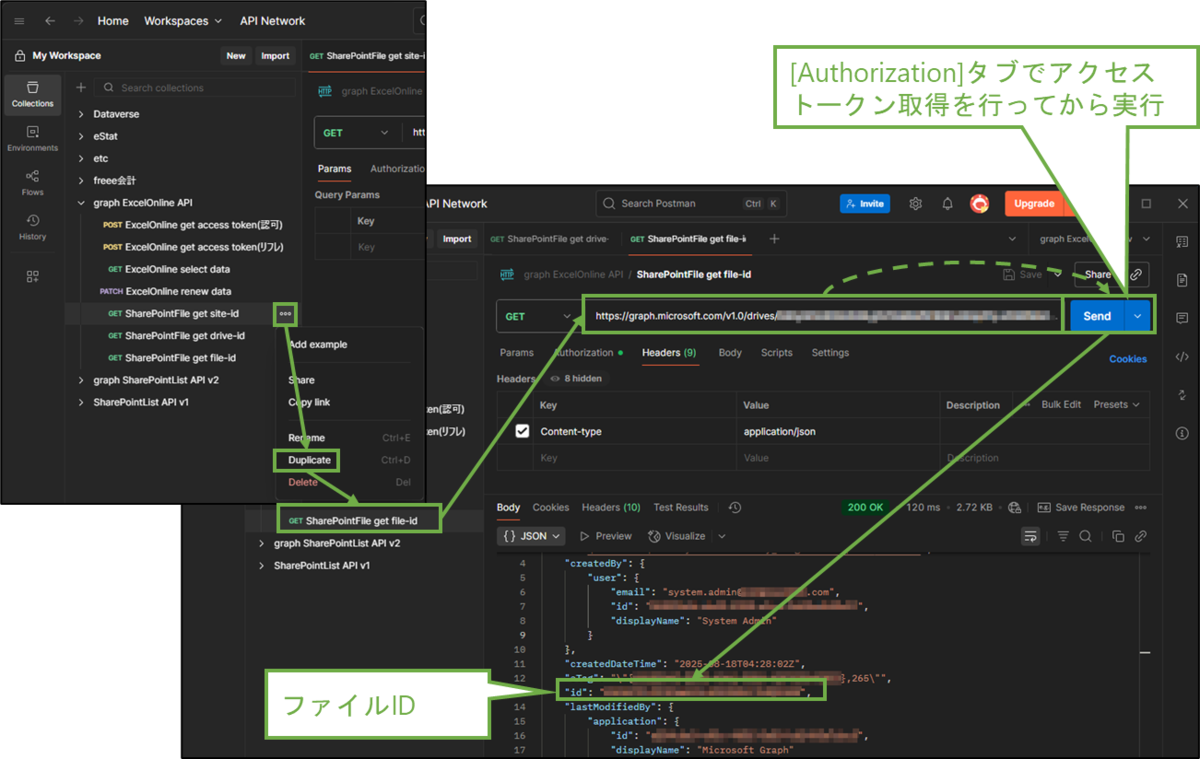
Task: Open ExcelOnline select data request
Action: 169,269
